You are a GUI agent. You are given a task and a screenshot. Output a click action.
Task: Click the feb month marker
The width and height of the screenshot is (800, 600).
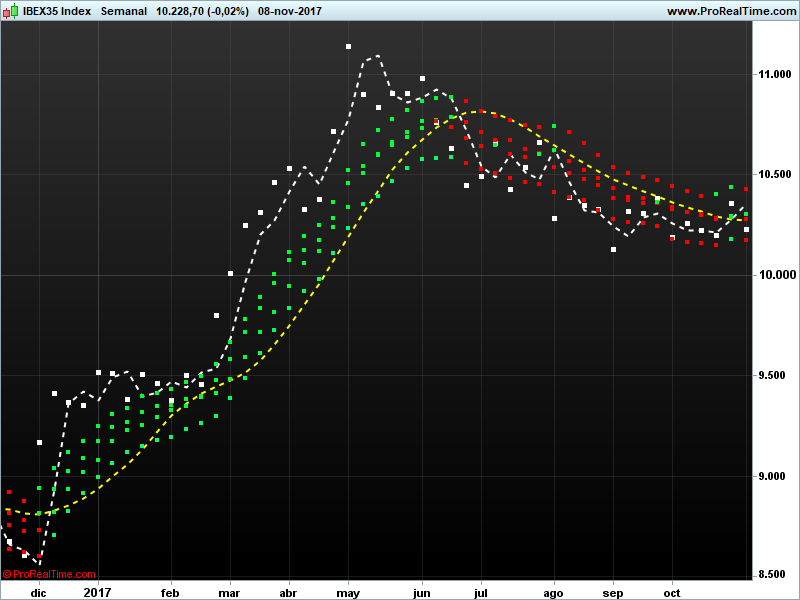[169, 592]
